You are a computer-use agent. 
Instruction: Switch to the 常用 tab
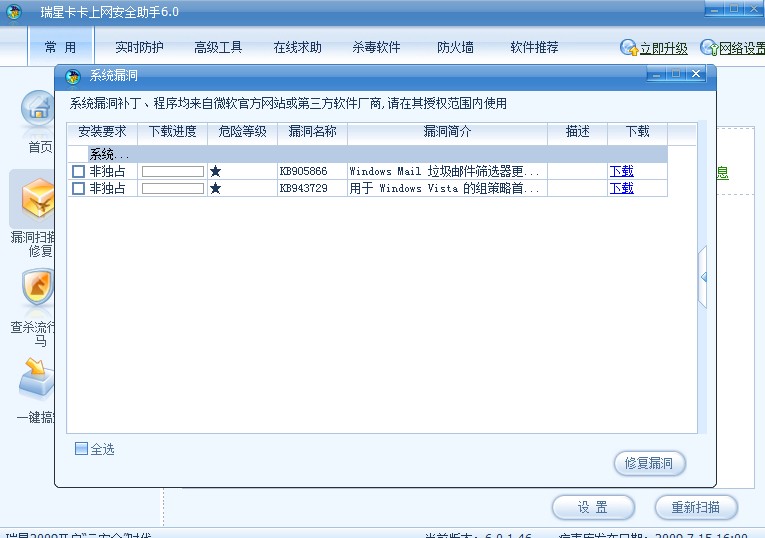(x=60, y=47)
